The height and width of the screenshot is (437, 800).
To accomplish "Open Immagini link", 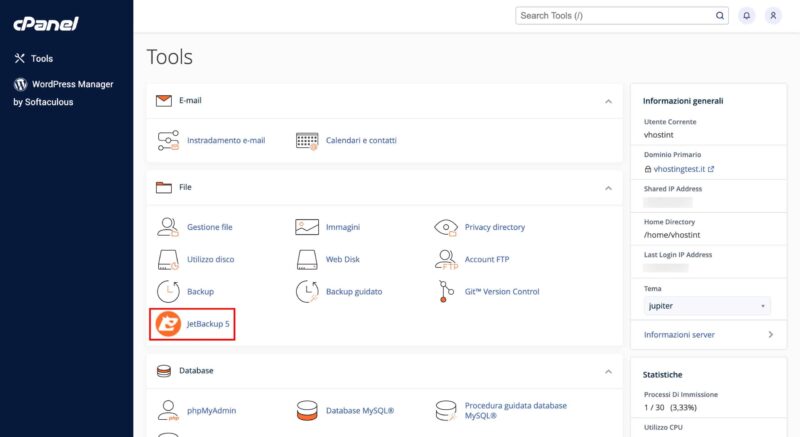I will point(343,227).
